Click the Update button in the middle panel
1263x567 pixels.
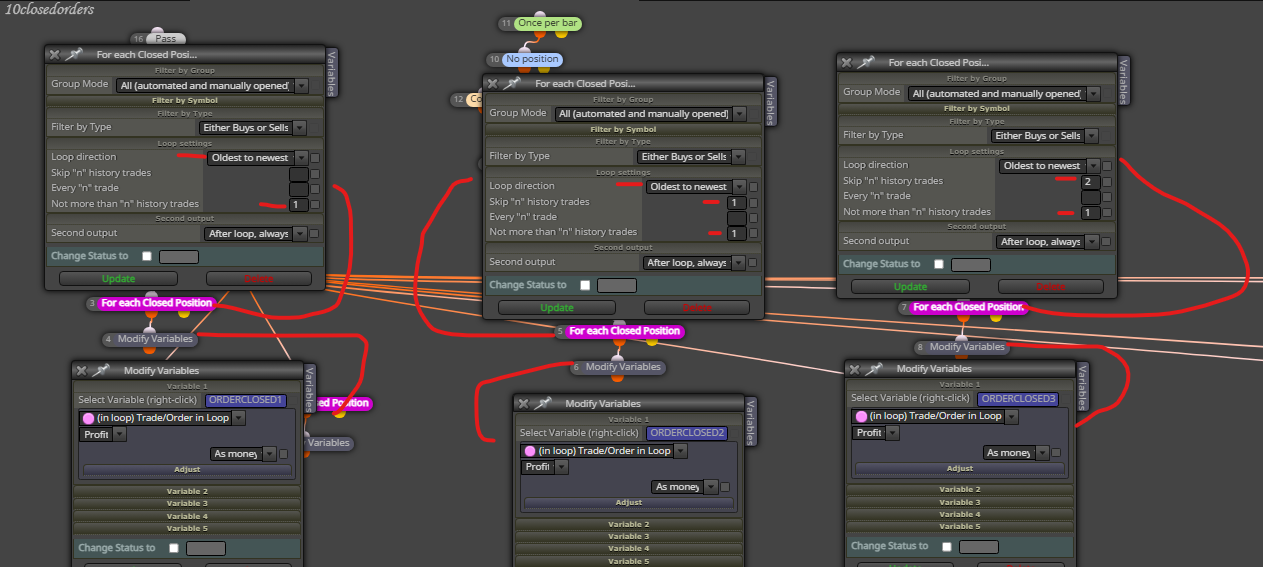[557, 308]
